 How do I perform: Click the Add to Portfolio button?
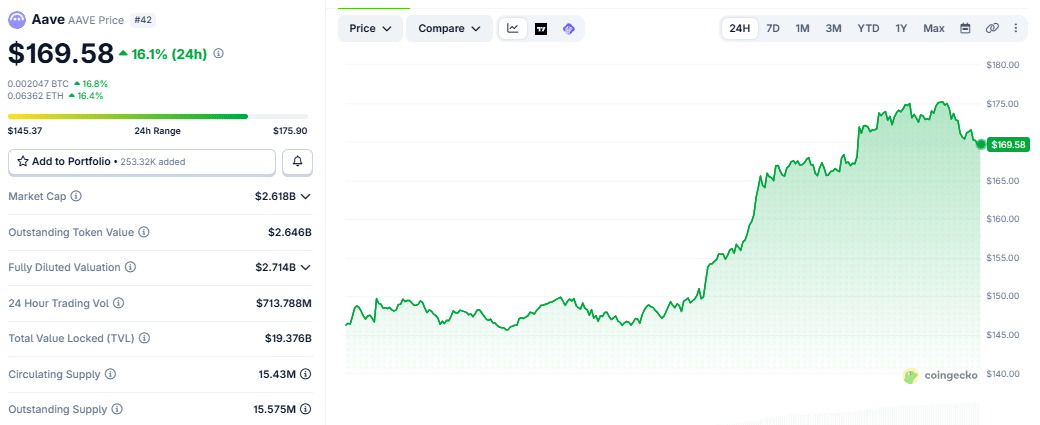142,162
